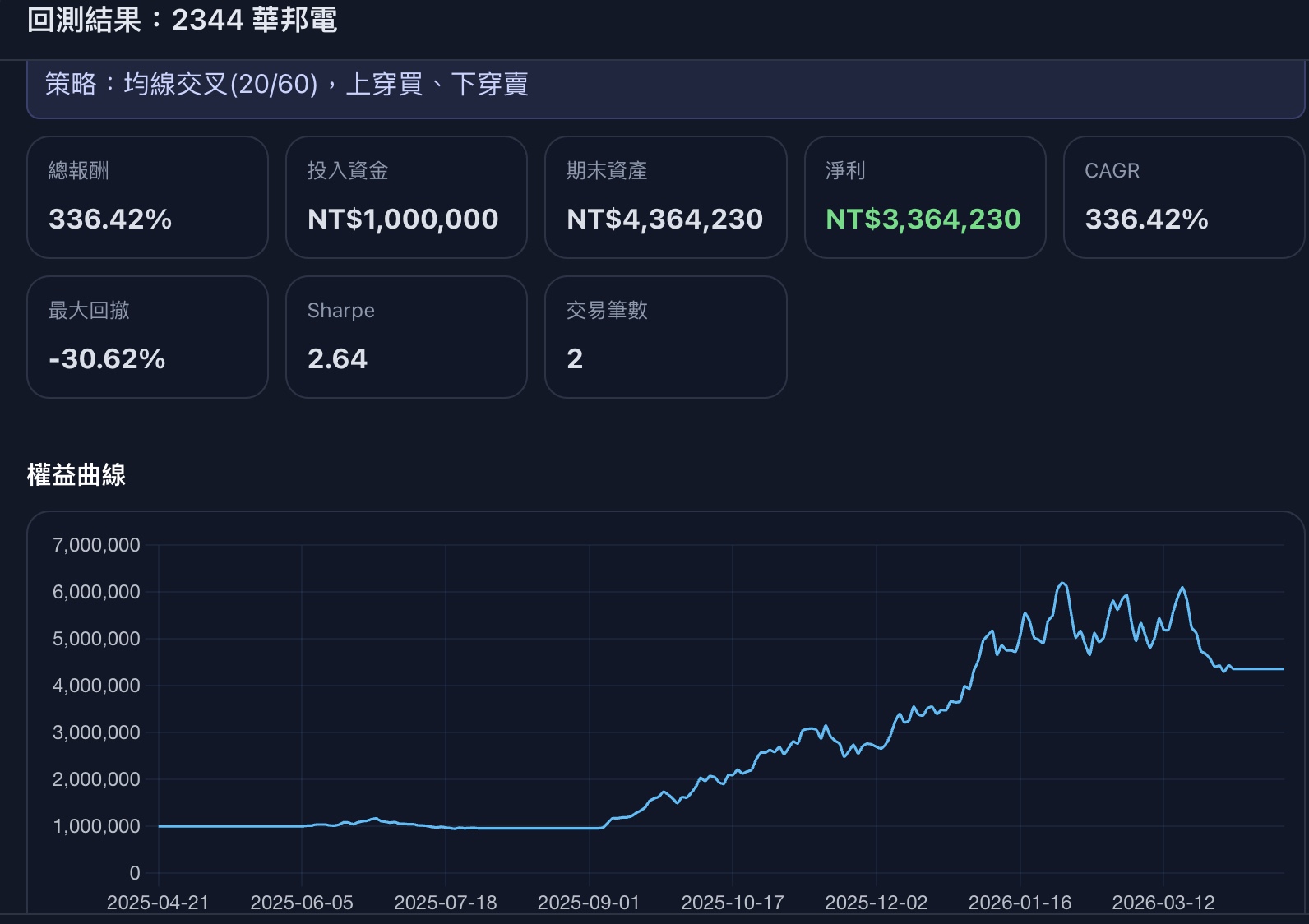Click the 0 y-axis label

coord(135,873)
